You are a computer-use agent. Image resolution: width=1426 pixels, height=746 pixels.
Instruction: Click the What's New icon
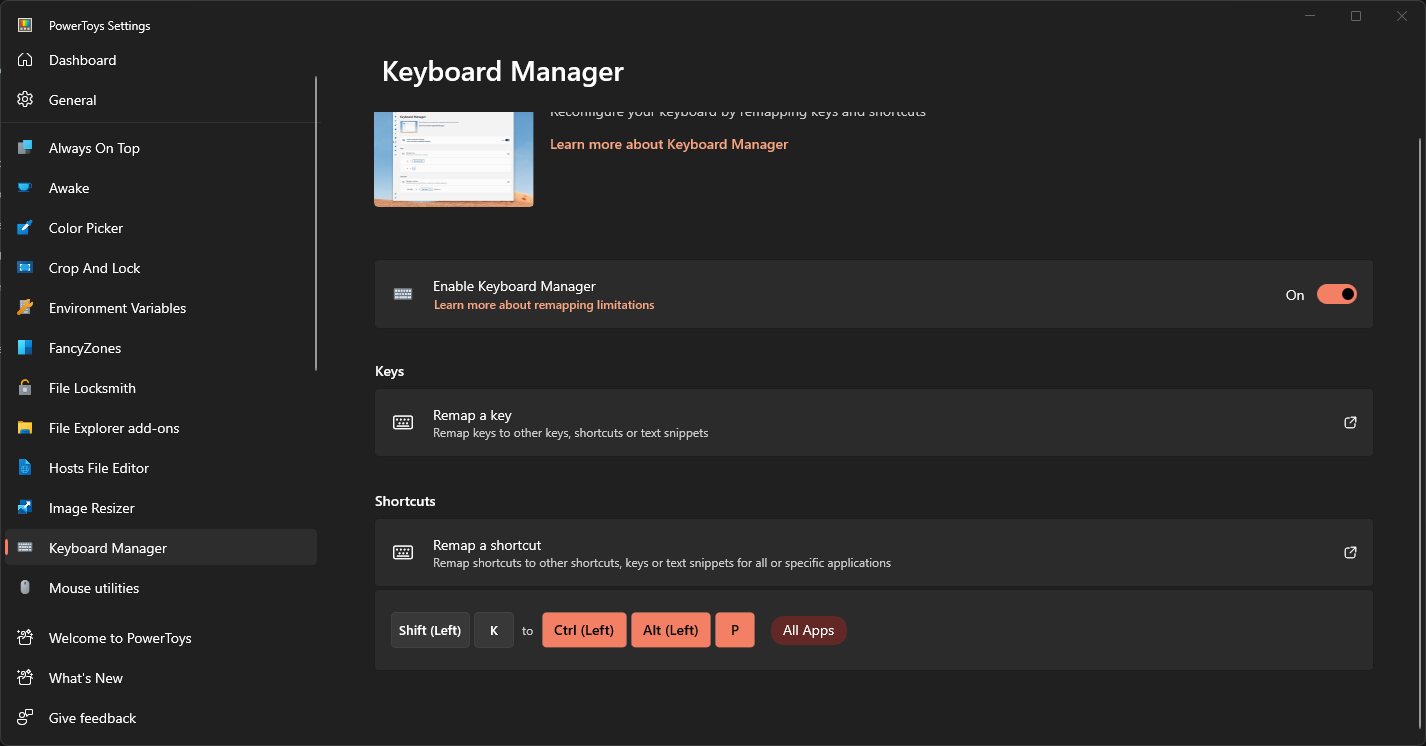(25, 678)
